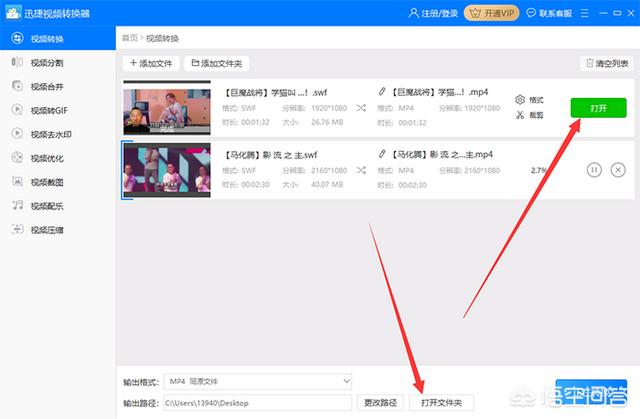
Task: Click the 开通VIP button
Action: click(491, 13)
